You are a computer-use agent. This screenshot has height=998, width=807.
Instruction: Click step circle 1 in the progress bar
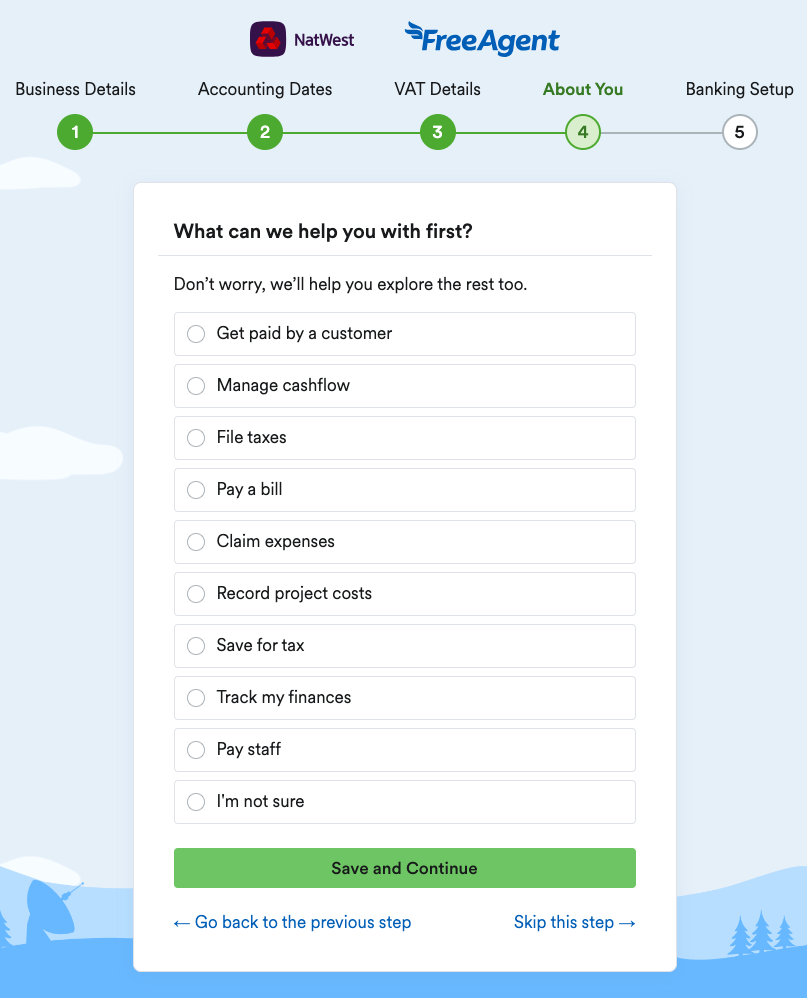coord(75,131)
